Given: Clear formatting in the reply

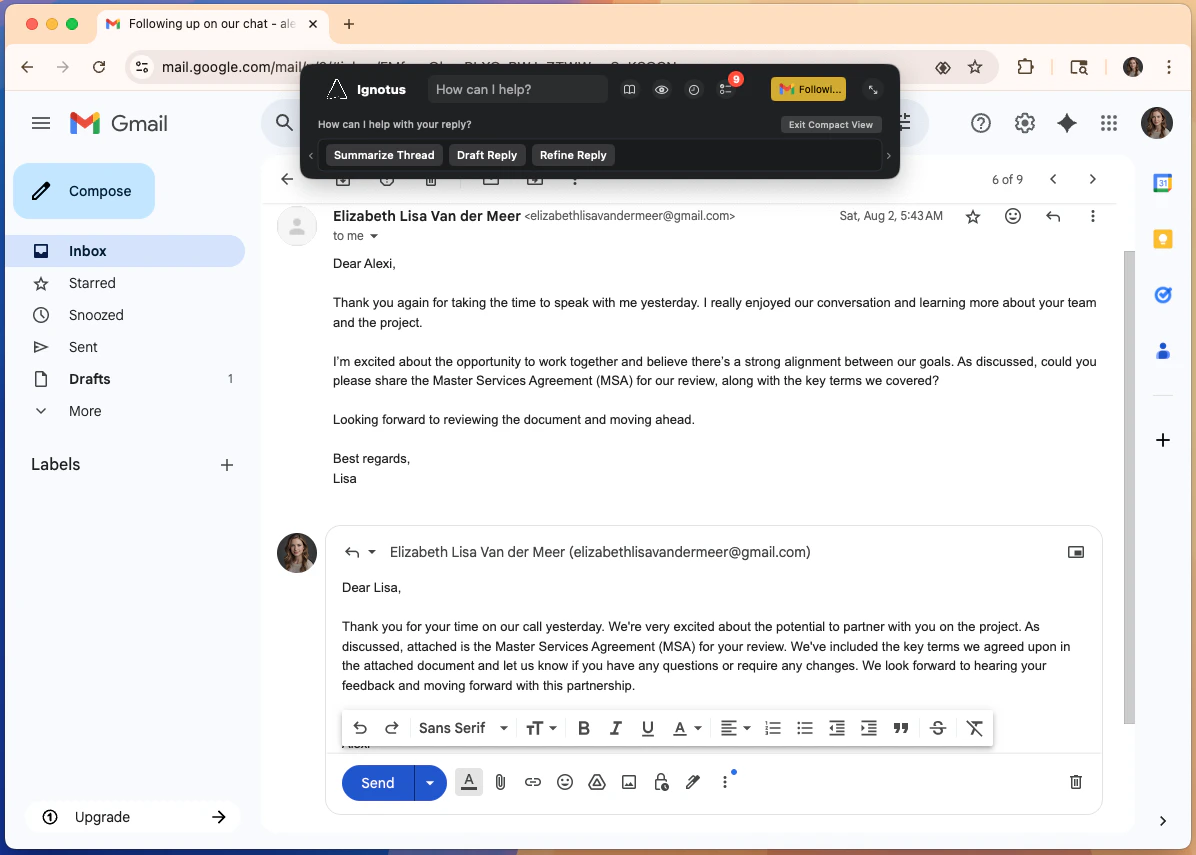Looking at the screenshot, I should [x=975, y=728].
